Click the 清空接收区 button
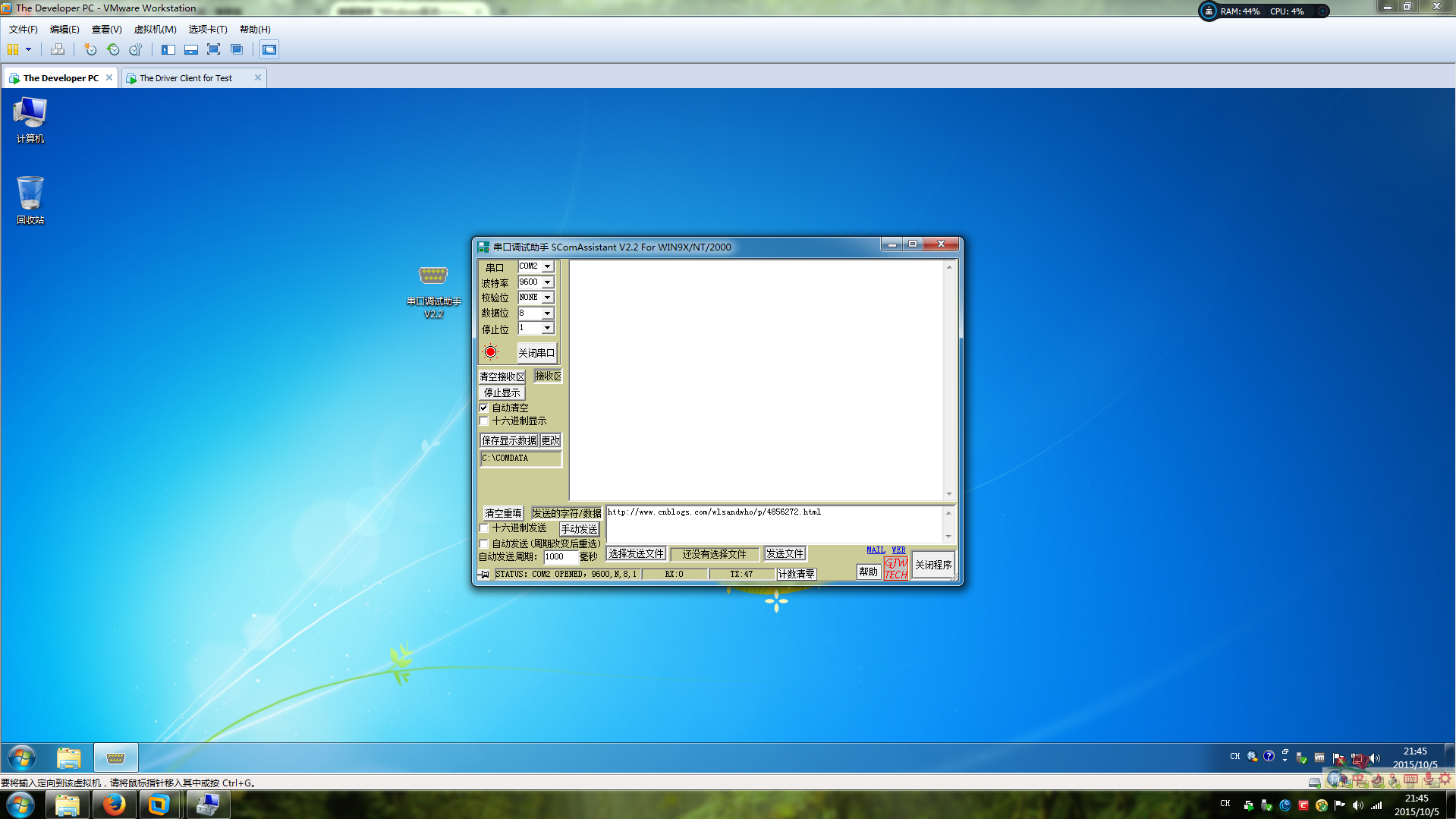 click(502, 376)
